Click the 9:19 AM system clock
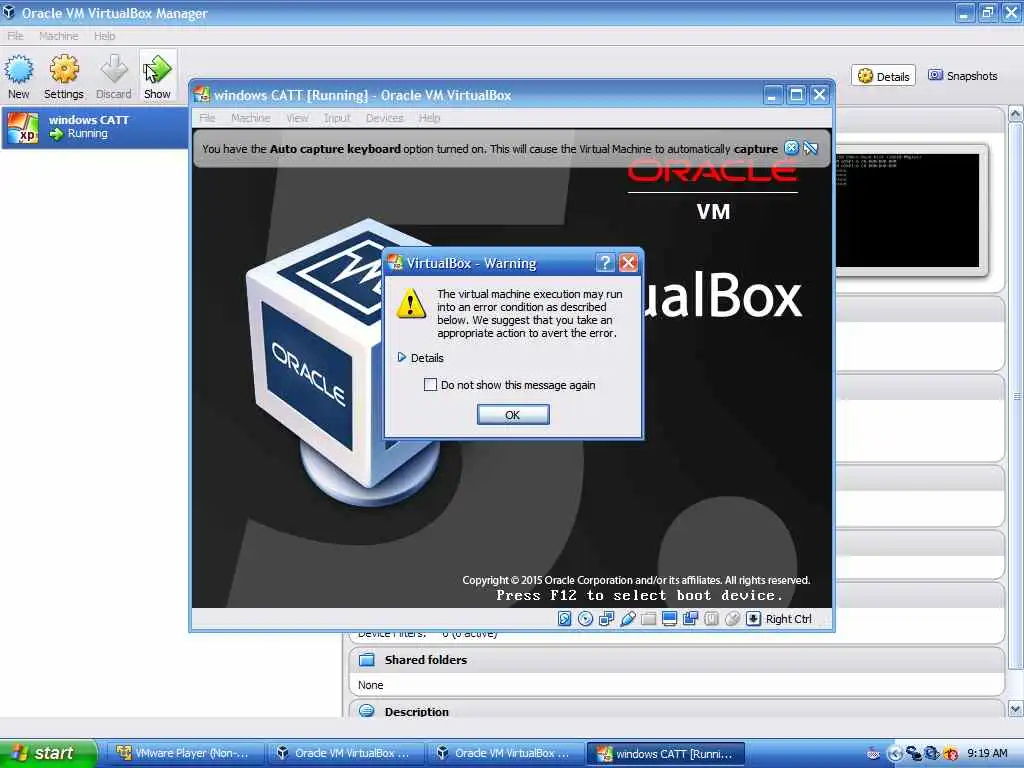The image size is (1024, 768). [987, 753]
